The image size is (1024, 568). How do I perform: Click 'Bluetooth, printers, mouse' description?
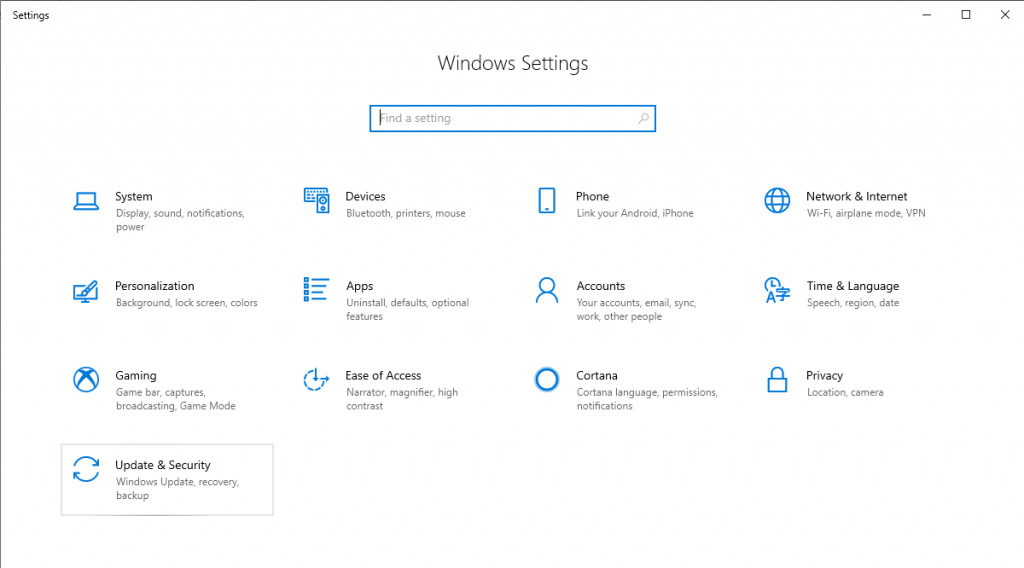[x=406, y=213]
